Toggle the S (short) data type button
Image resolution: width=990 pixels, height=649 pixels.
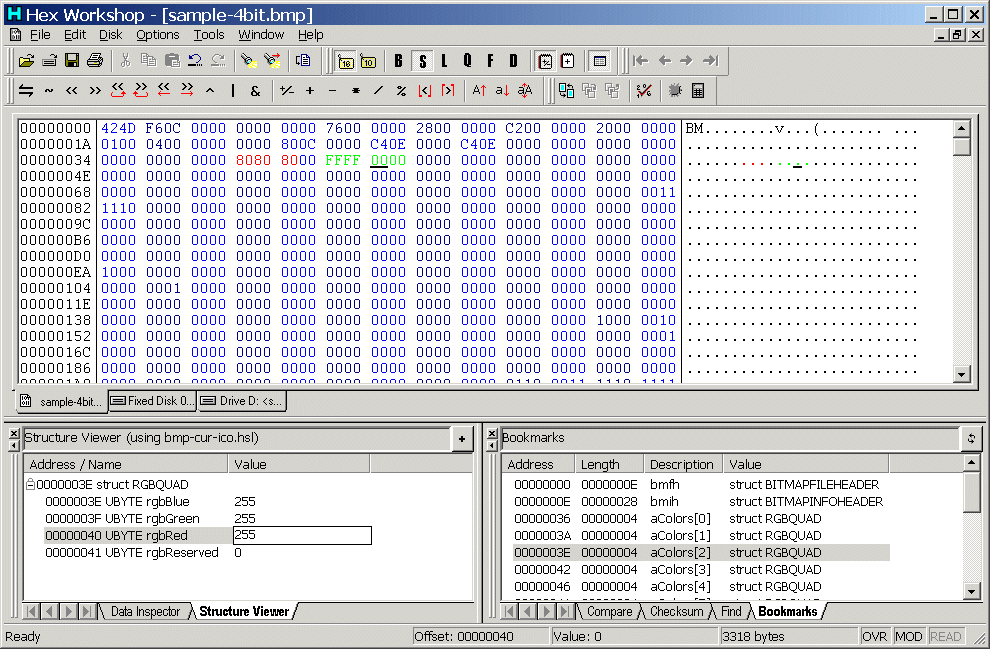422,61
